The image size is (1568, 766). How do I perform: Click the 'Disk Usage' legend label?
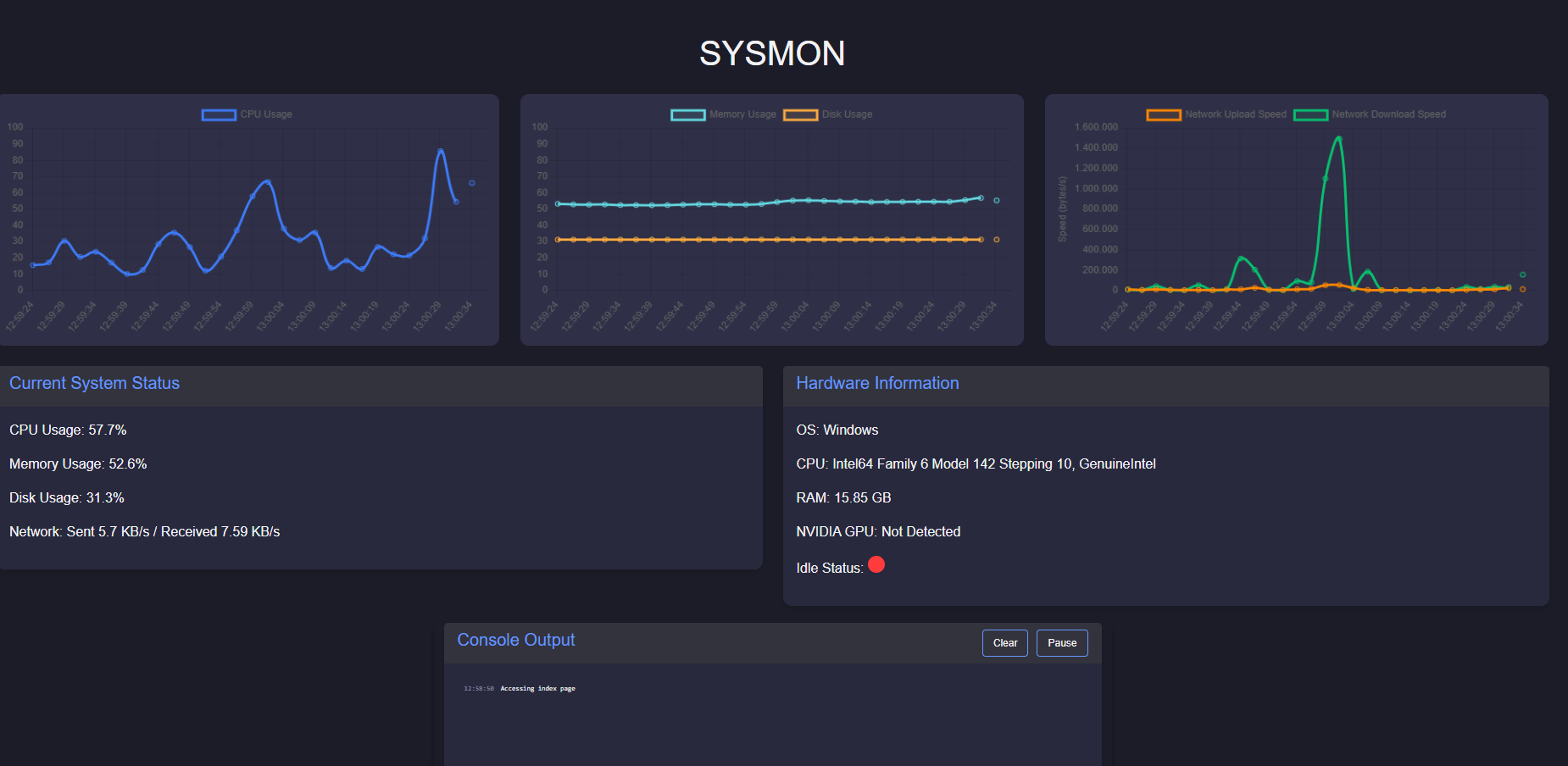click(x=847, y=114)
